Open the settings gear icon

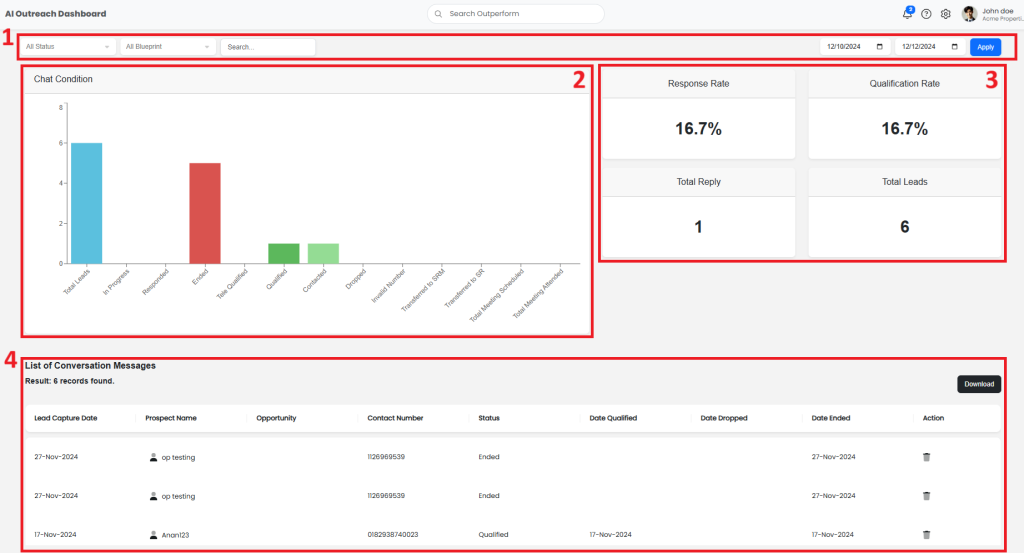tap(945, 14)
